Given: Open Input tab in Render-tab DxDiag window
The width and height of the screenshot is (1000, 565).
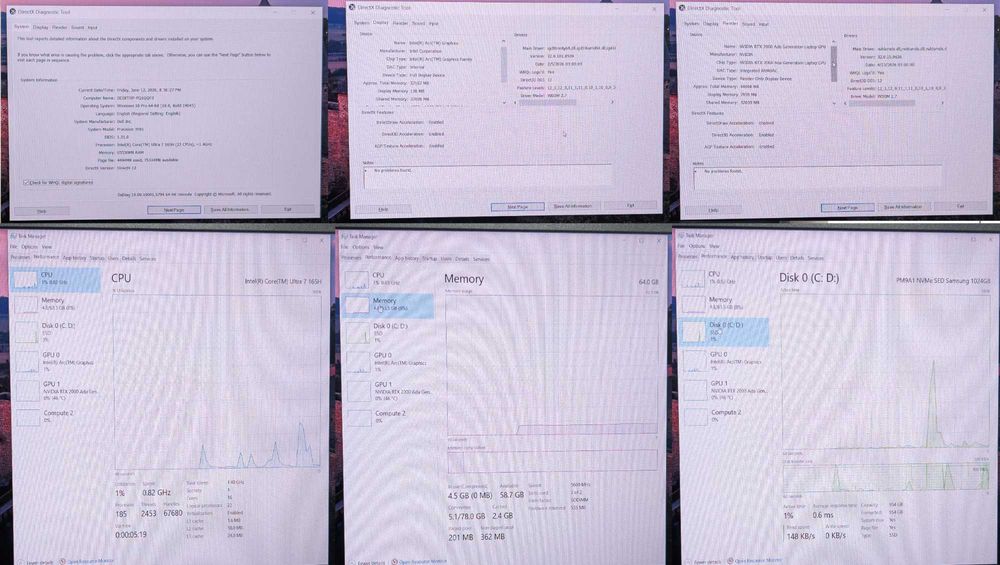Looking at the screenshot, I should (763, 24).
